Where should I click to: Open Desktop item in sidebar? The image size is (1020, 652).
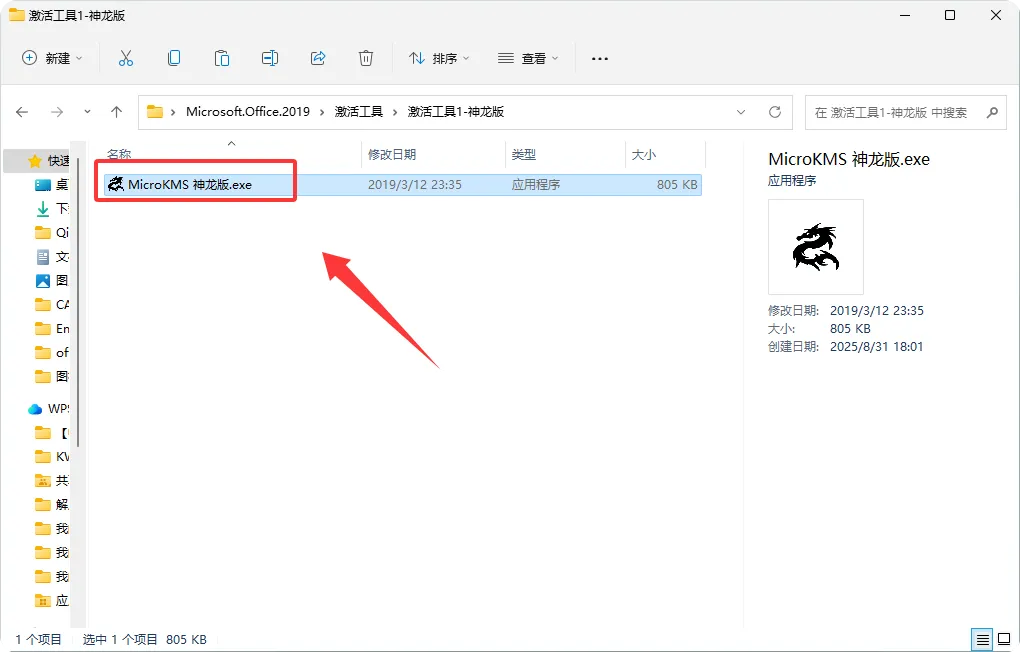point(51,184)
